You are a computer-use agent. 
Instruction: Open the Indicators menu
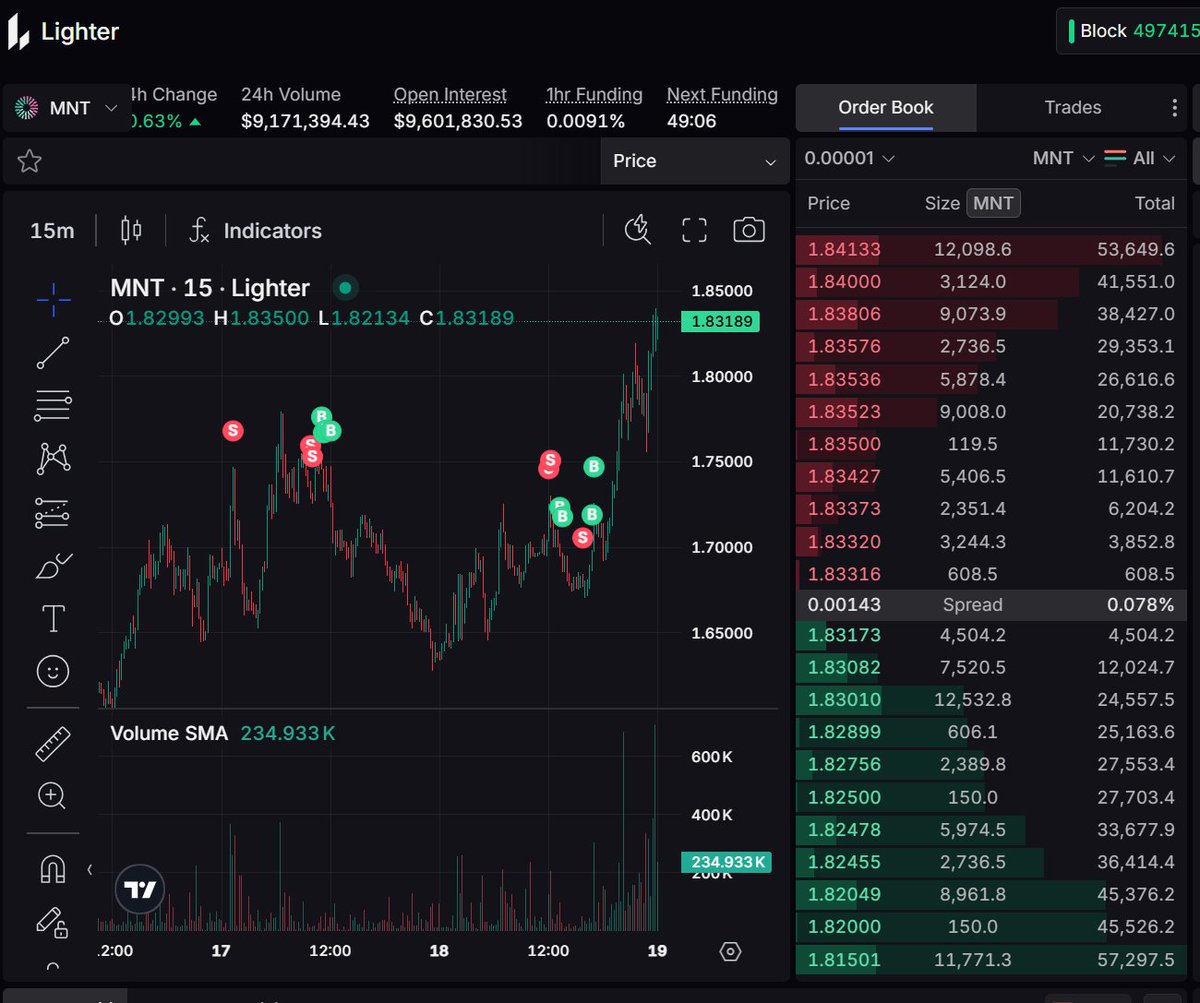coord(256,231)
